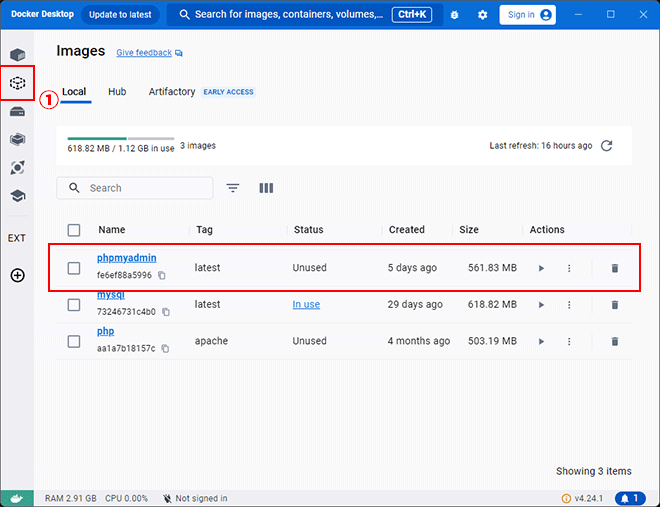Click the Showing 3 items text
The height and width of the screenshot is (507, 660).
click(x=593, y=471)
